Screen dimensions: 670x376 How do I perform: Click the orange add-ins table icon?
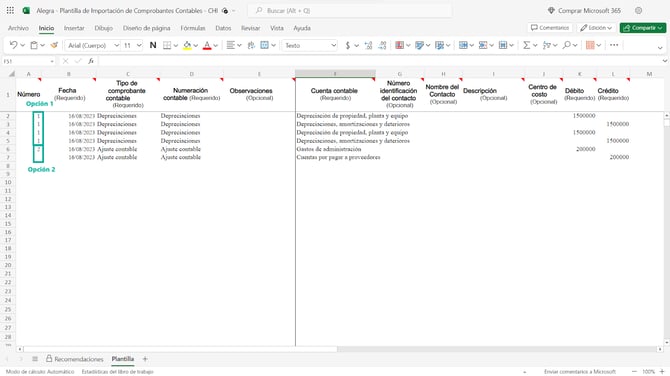pos(590,45)
